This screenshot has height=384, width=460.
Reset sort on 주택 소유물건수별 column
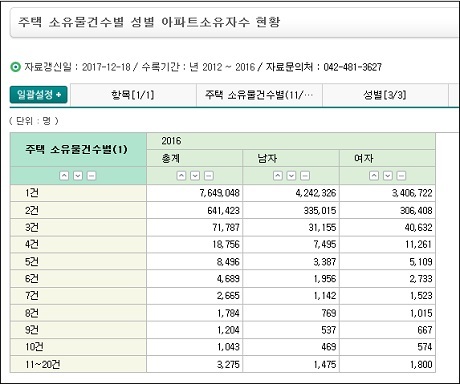pos(91,176)
